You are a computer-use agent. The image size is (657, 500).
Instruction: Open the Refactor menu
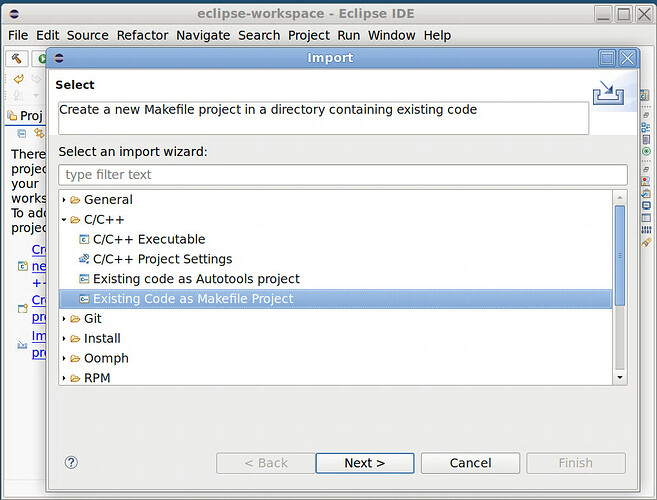point(142,35)
